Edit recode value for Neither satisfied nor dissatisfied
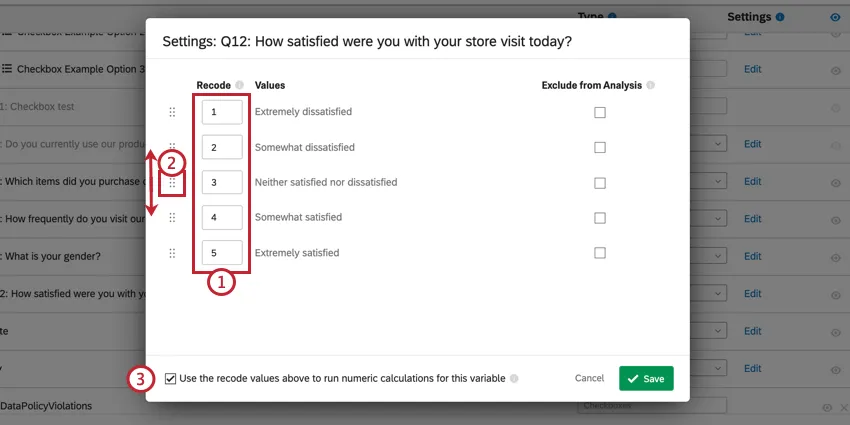This screenshot has width=850, height=425. [222, 183]
